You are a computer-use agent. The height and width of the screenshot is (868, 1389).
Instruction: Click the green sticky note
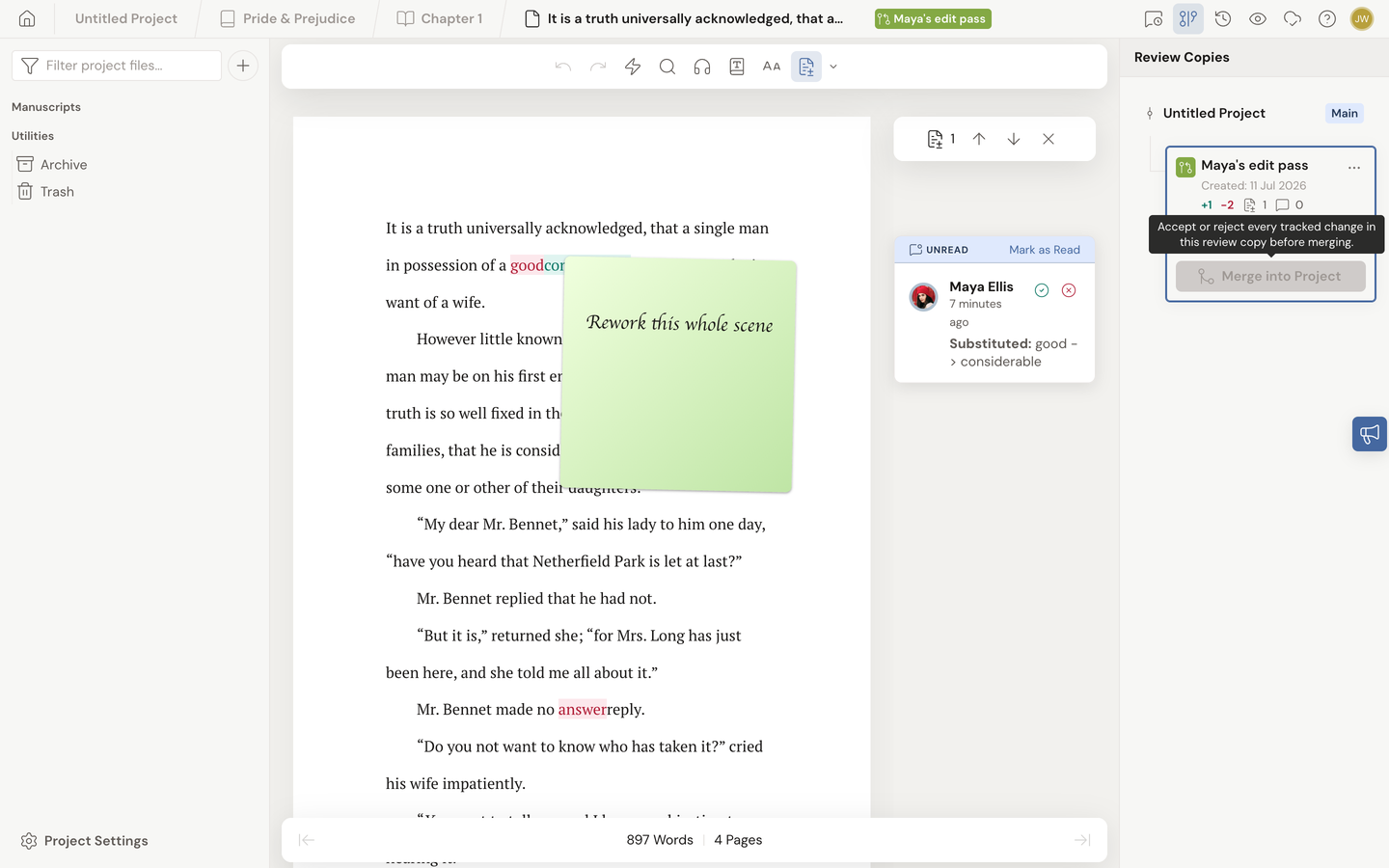tap(678, 375)
